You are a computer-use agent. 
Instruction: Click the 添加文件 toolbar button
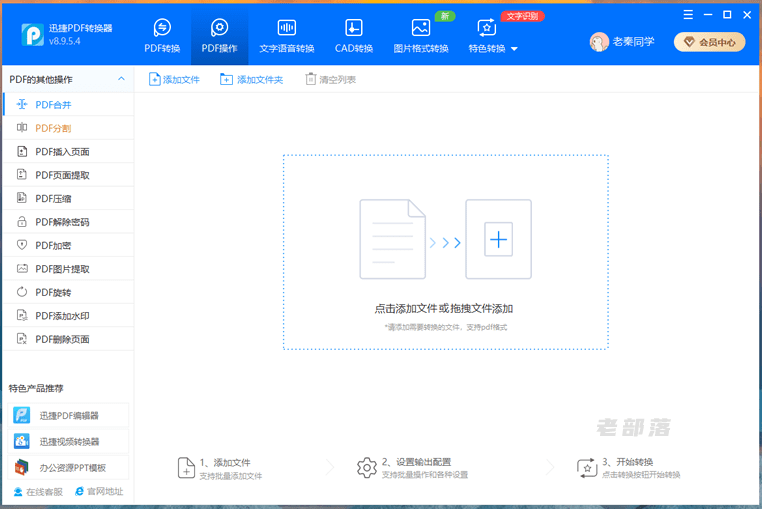coord(175,79)
